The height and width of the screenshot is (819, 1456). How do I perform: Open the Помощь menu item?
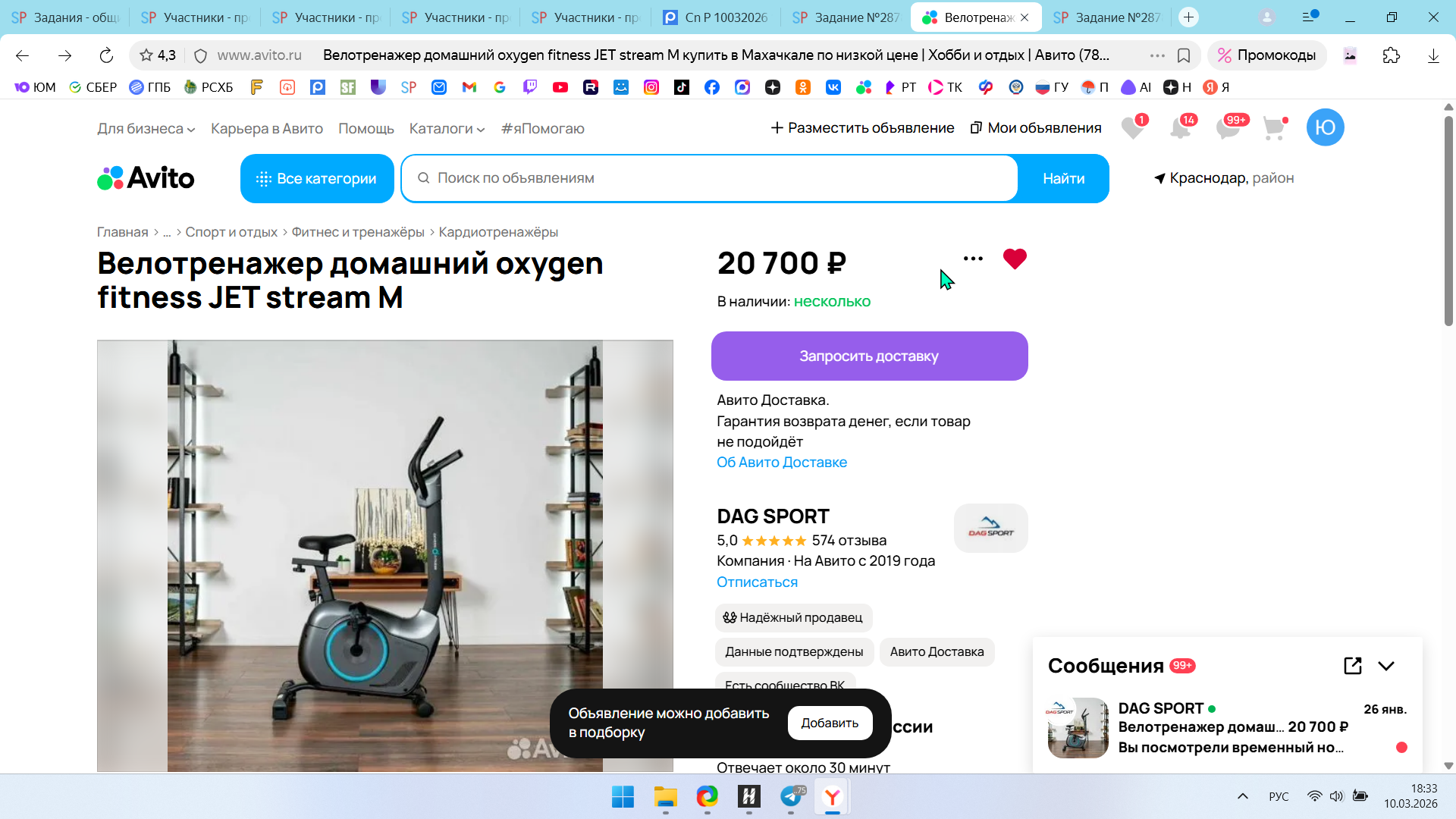(x=366, y=129)
